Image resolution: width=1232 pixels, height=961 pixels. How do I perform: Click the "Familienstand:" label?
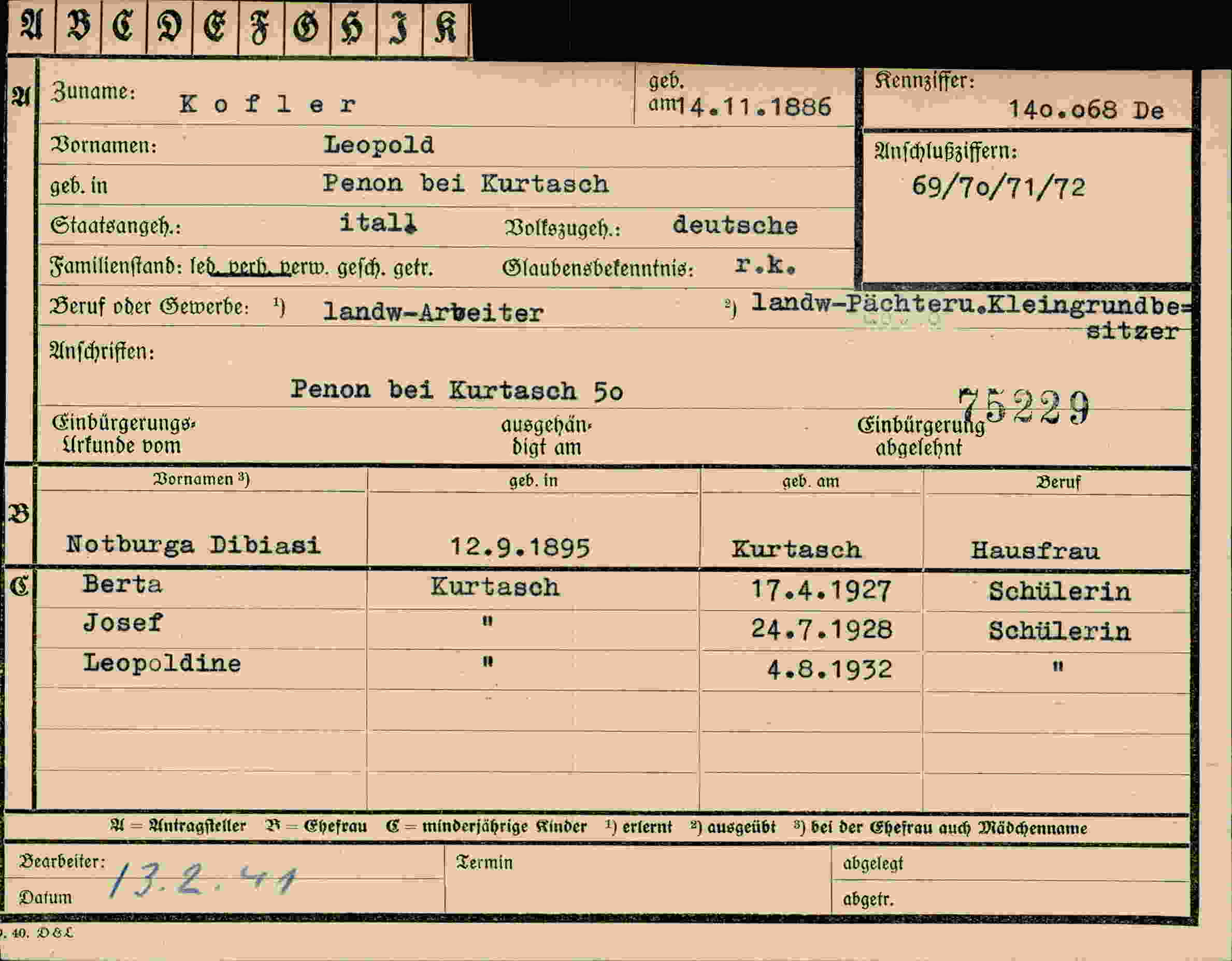116,266
